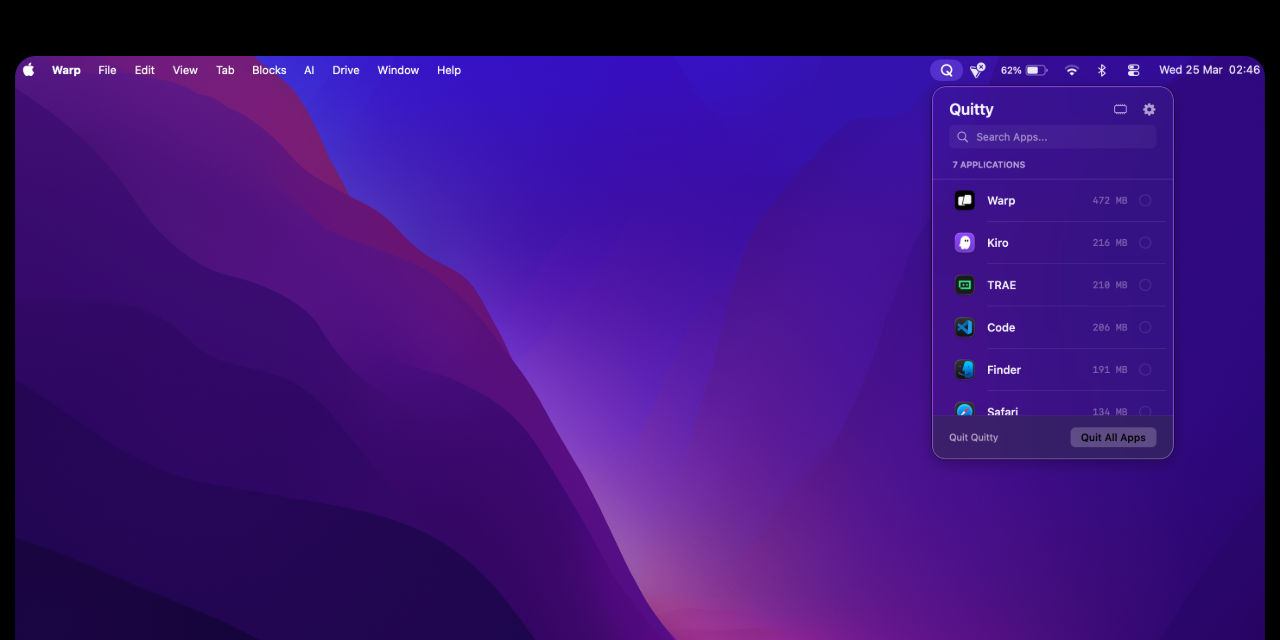The width and height of the screenshot is (1280, 640).
Task: Open the Wi-Fi menu bar icon
Action: point(1071,70)
